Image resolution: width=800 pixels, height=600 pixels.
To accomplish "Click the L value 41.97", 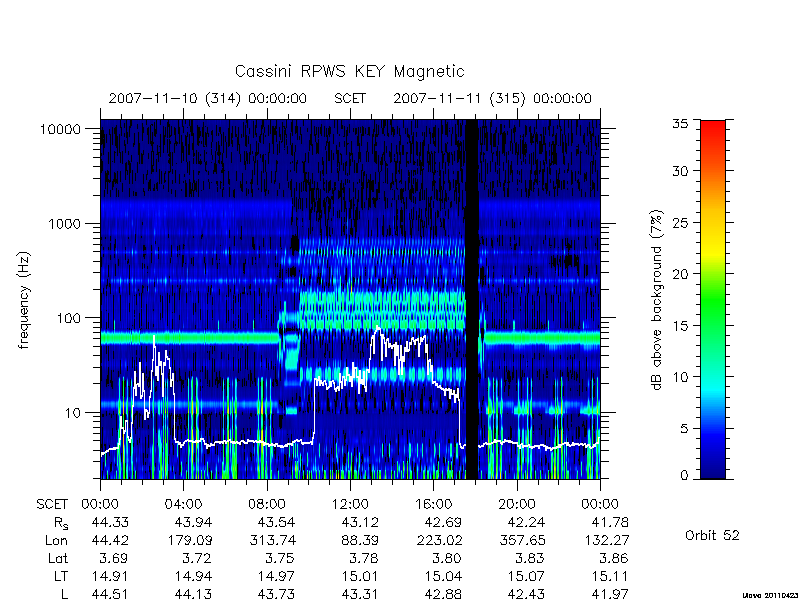I will (x=609, y=594).
